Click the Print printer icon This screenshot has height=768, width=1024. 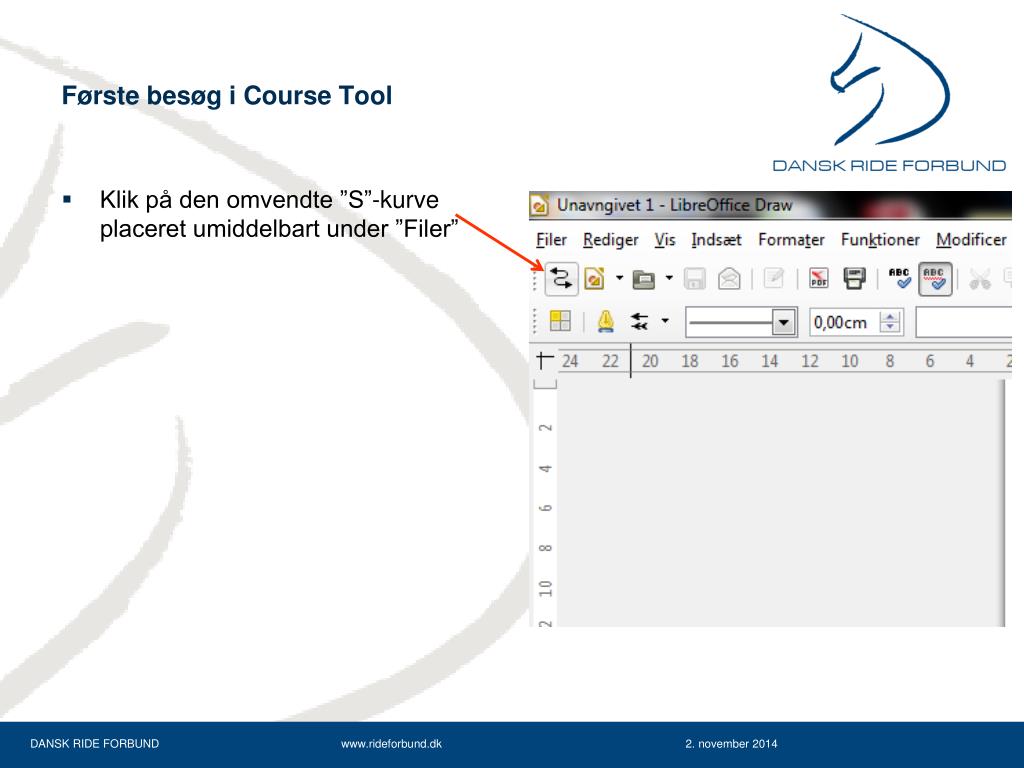[854, 279]
